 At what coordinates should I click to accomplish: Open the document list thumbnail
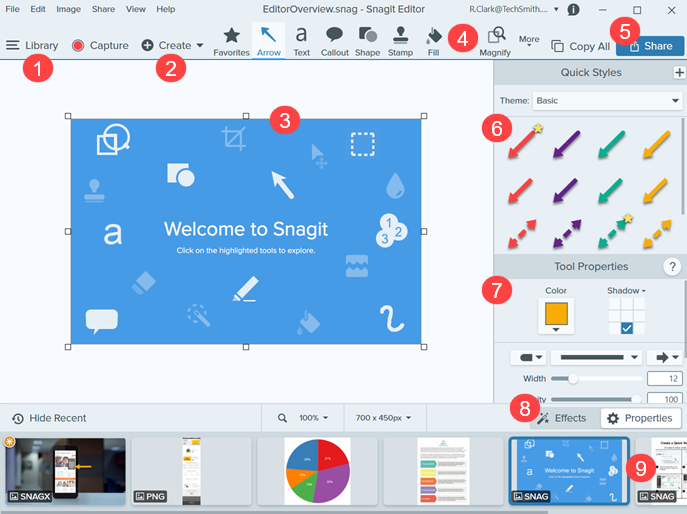coord(443,471)
